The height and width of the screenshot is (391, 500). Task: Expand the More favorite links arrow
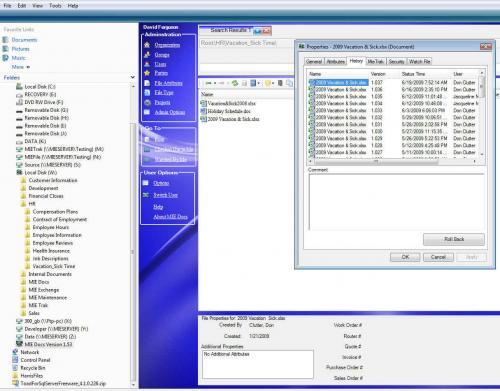(28, 67)
